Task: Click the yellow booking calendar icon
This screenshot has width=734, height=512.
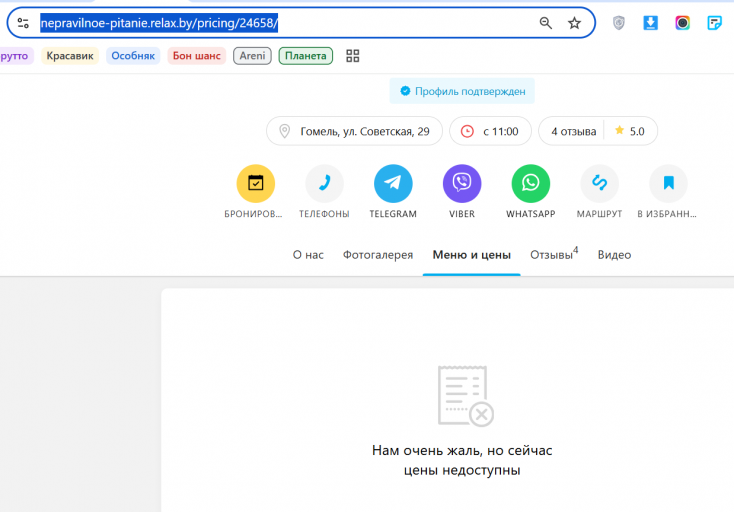Action: (x=256, y=183)
